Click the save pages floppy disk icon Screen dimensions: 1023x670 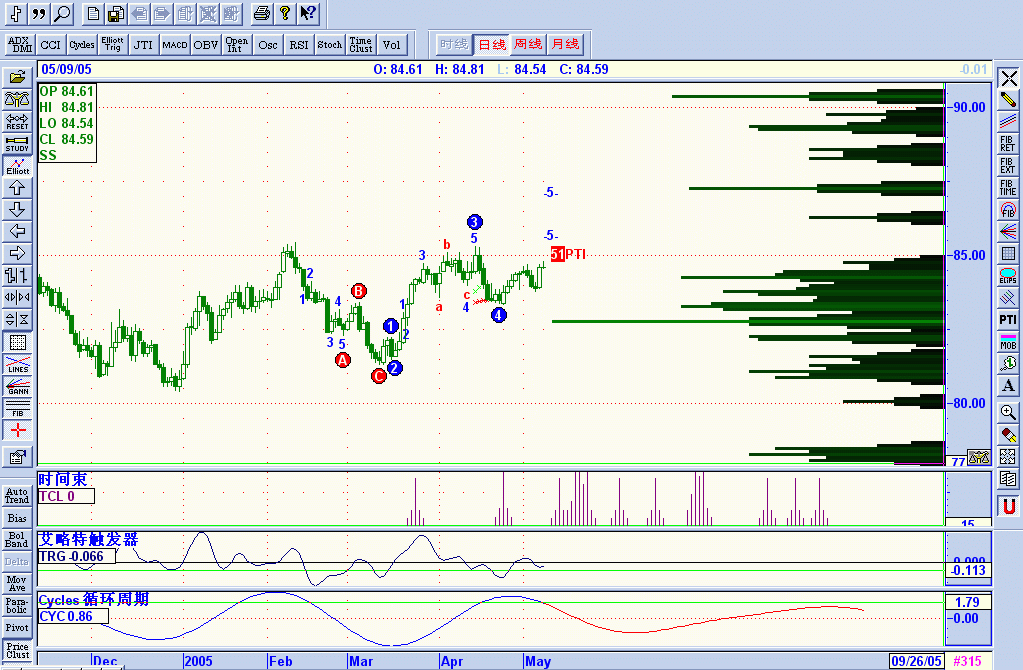116,13
